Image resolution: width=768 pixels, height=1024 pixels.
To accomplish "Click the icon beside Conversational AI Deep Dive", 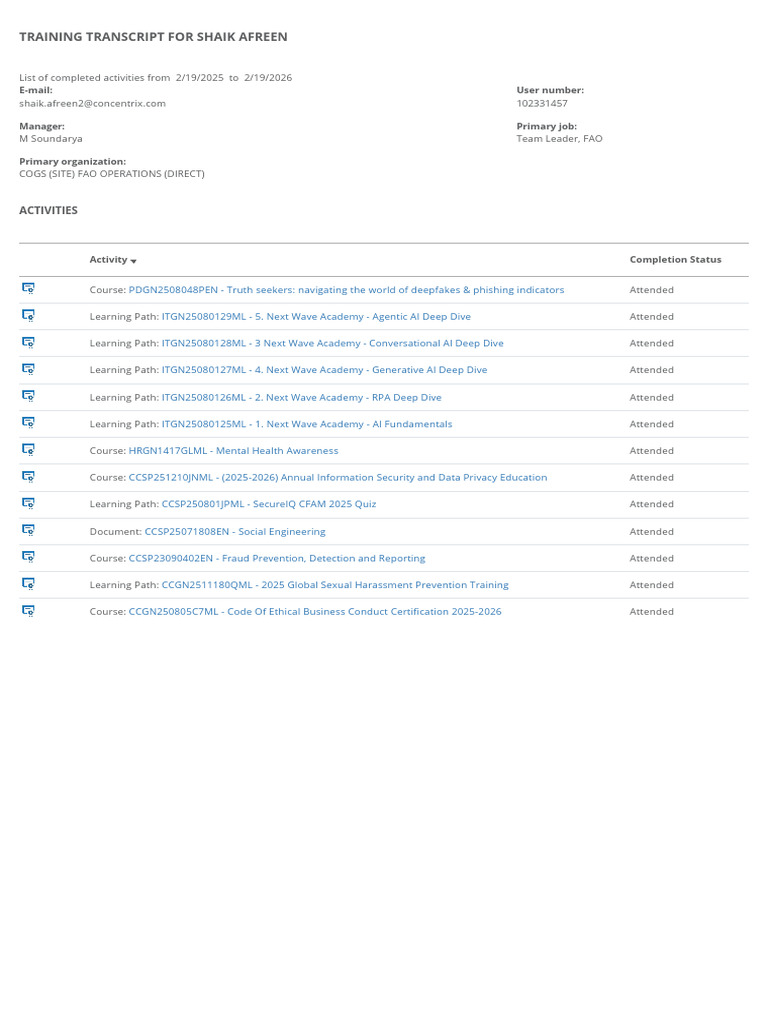I will [x=28, y=342].
